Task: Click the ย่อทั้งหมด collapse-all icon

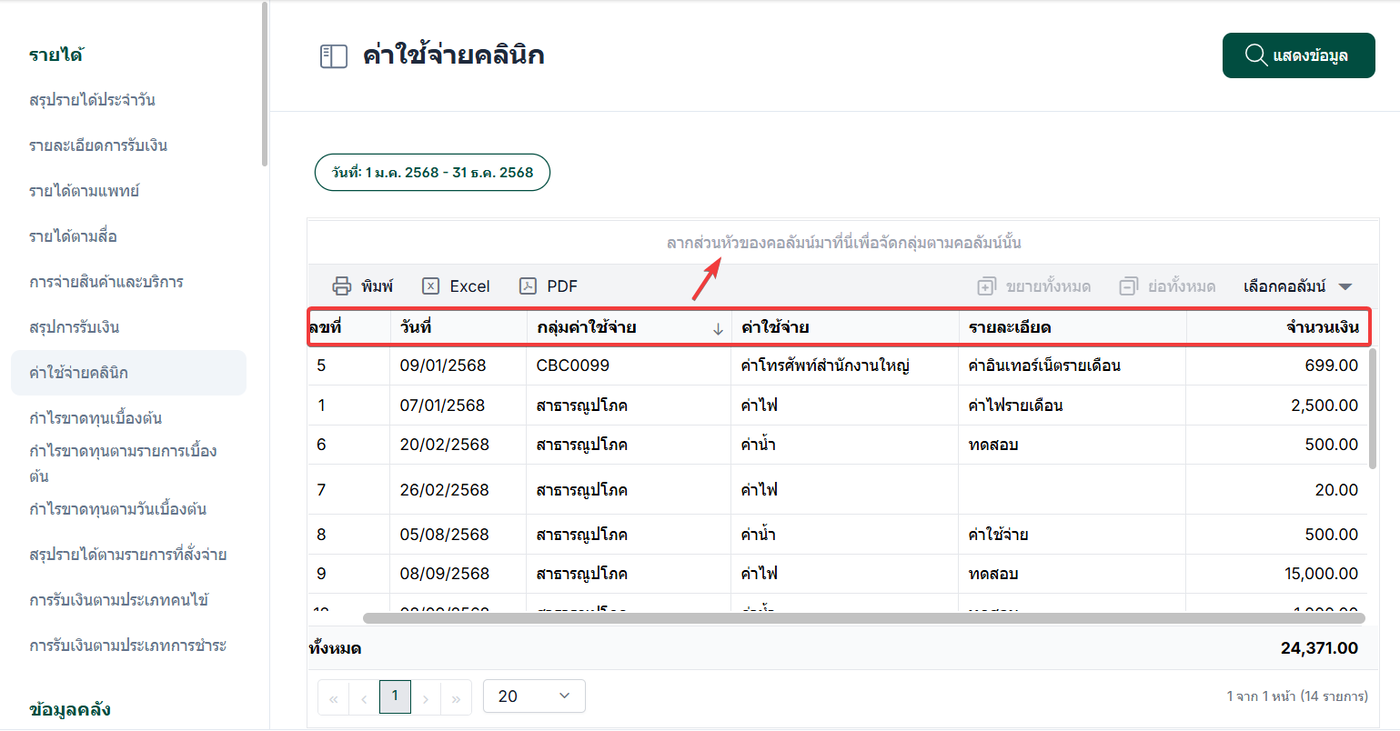Action: (1129, 286)
